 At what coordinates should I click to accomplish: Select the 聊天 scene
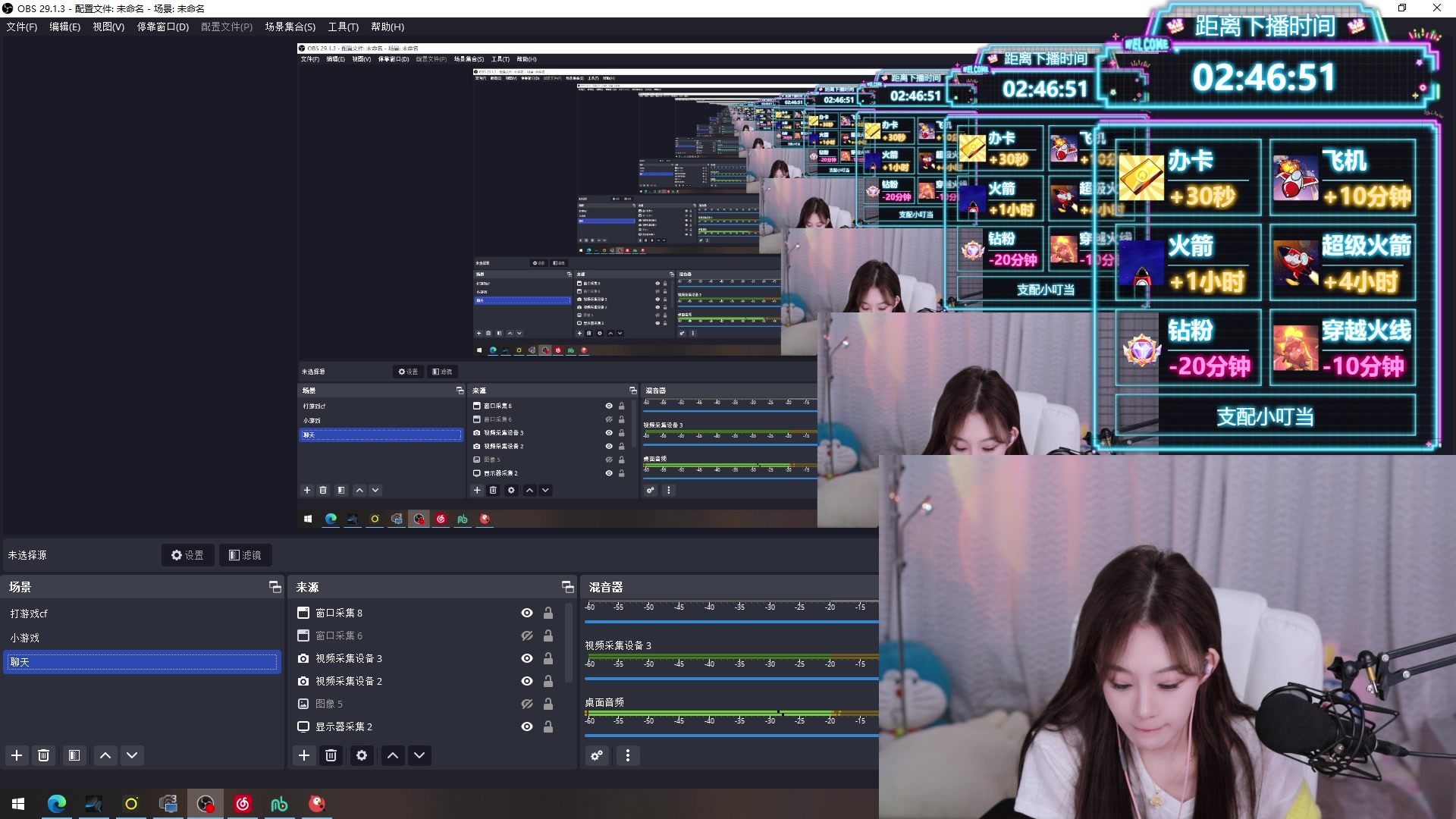[142, 662]
